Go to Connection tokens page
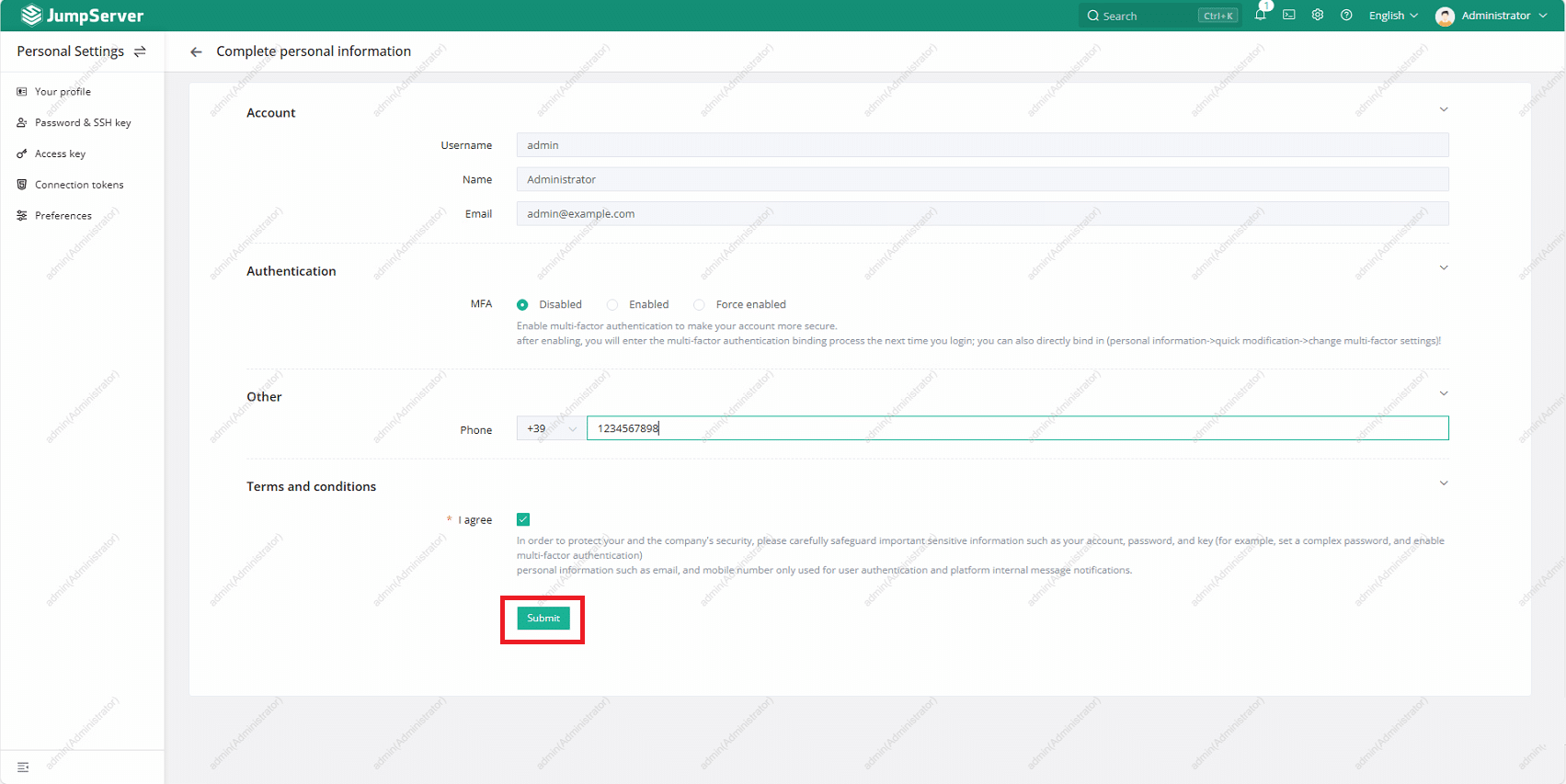This screenshot has height=784, width=1566. tap(79, 185)
